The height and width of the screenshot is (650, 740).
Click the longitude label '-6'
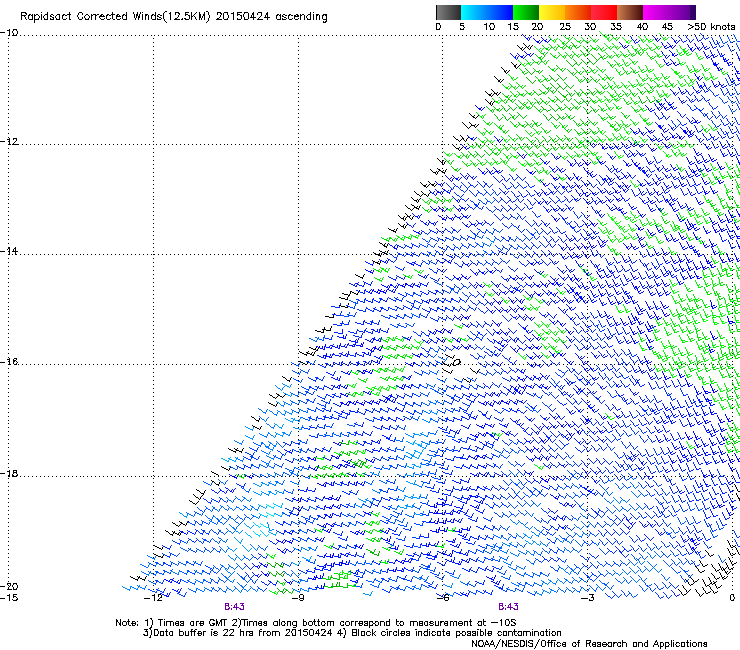pyautogui.click(x=443, y=598)
